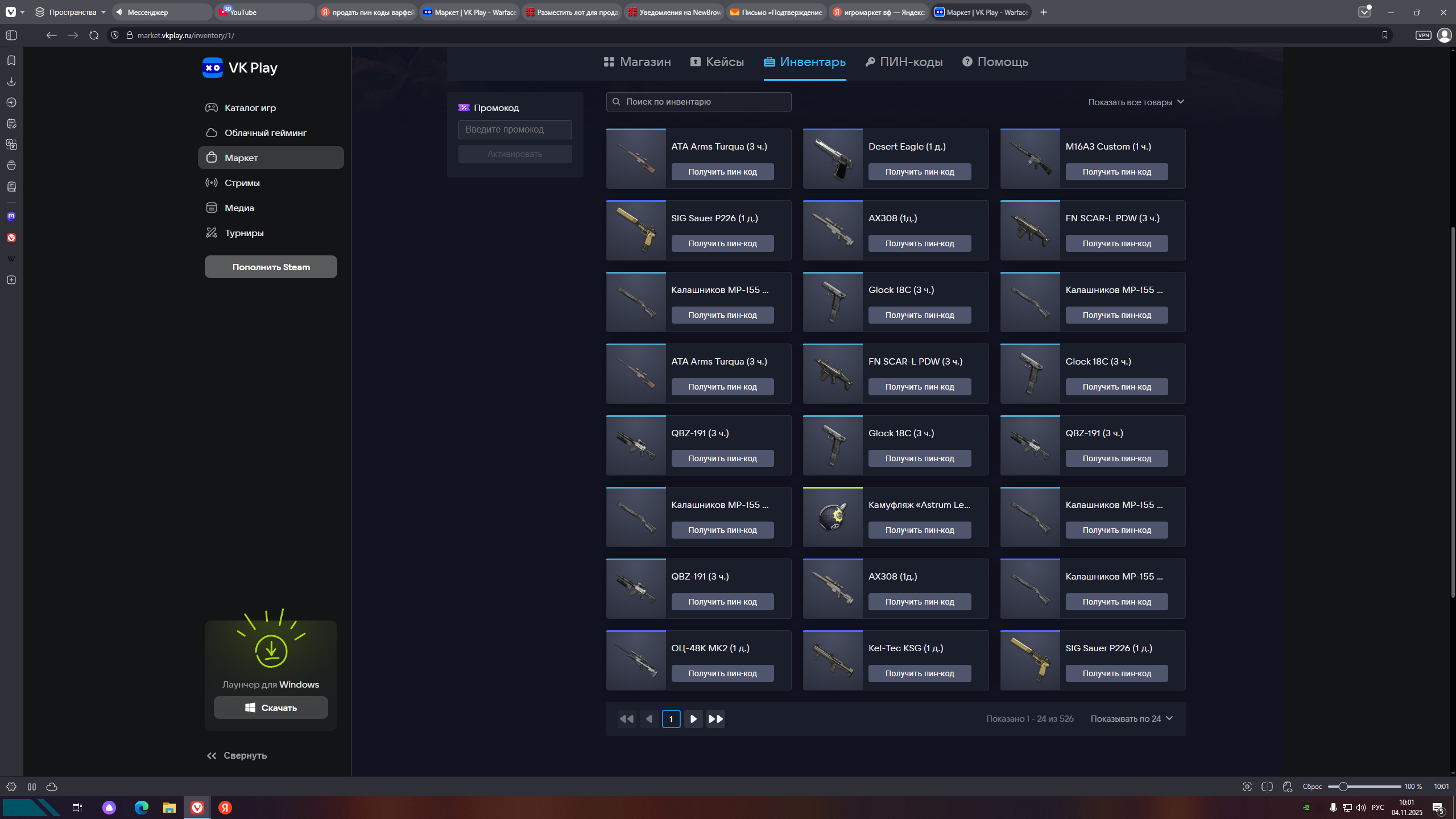Open the Показывать по 24 page size dropdown

(x=1132, y=718)
